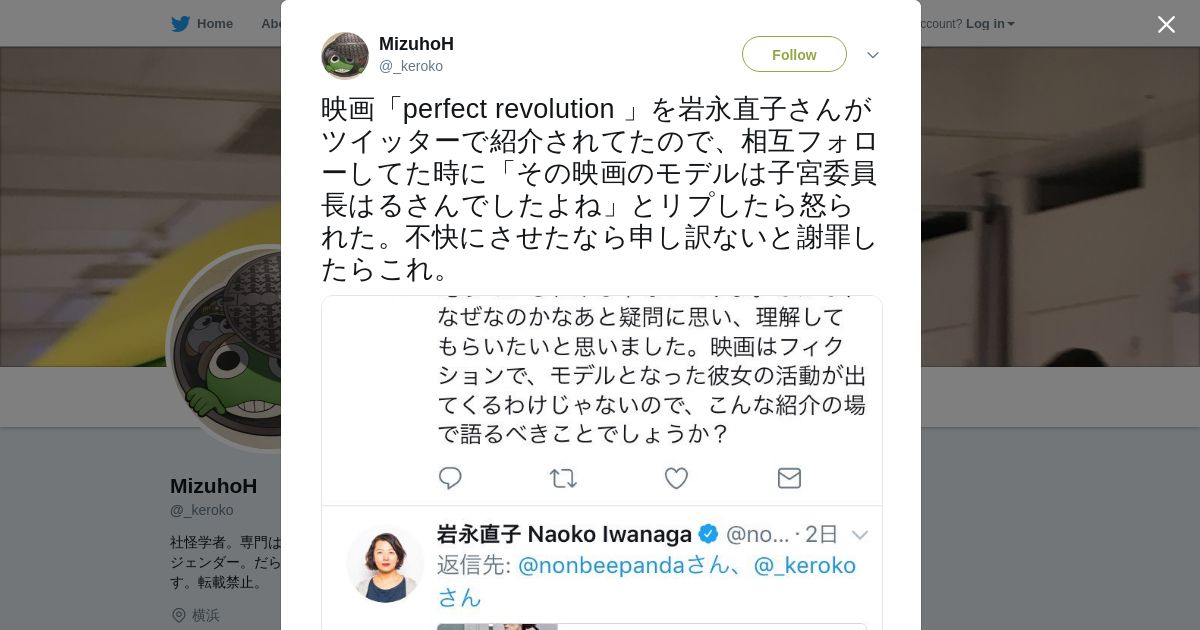Click the @_keroko handle under MizuhoH
Screen dimensions: 1200x630
411,66
